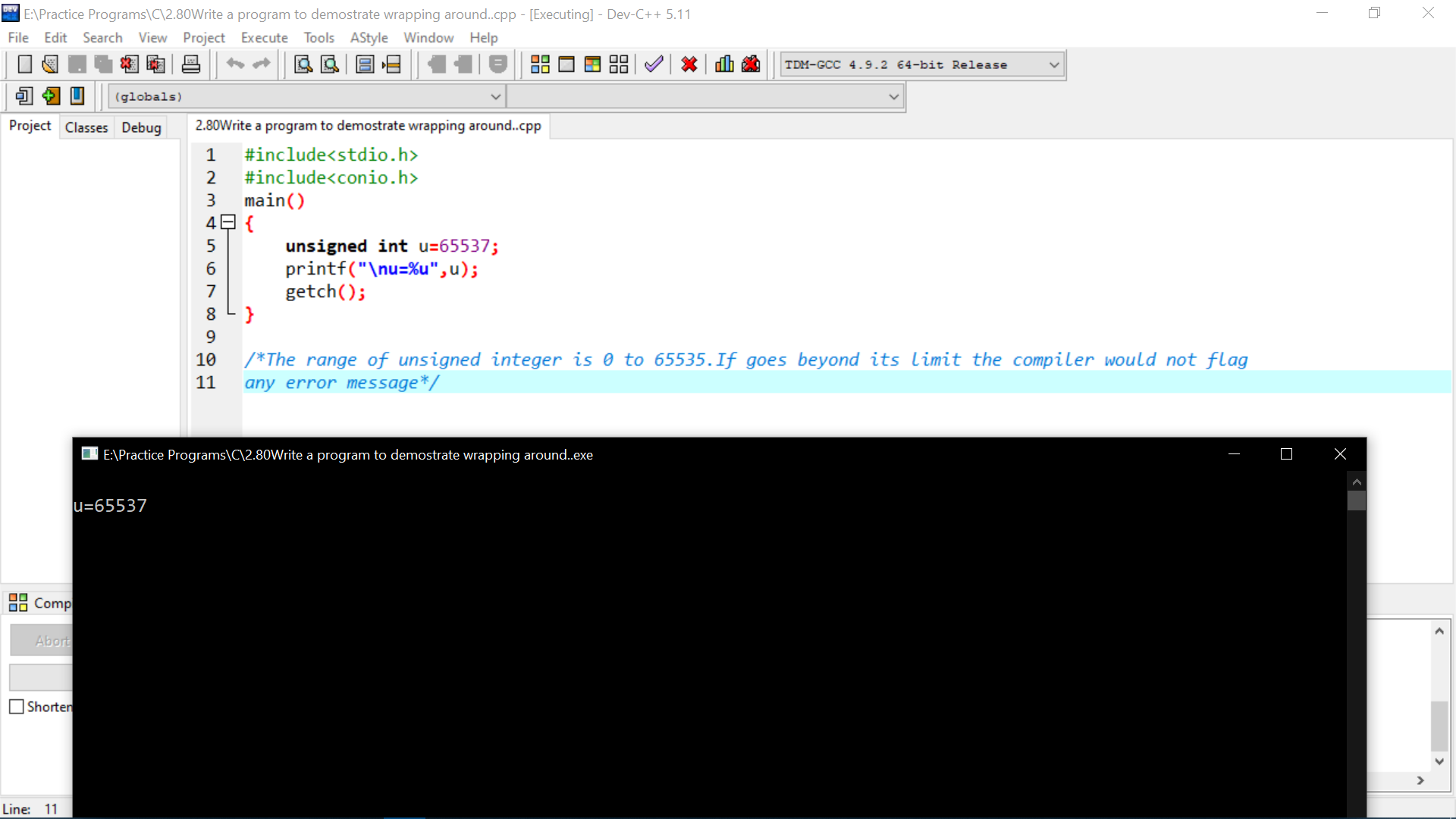Viewport: 1456px width, 819px height.
Task: Open the Execute menu
Action: pos(265,38)
